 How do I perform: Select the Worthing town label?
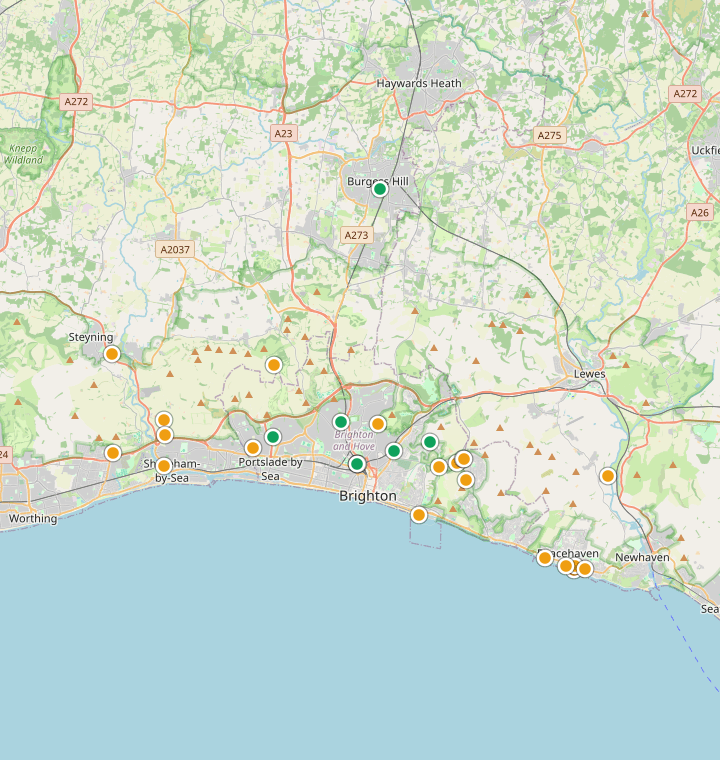(33, 519)
